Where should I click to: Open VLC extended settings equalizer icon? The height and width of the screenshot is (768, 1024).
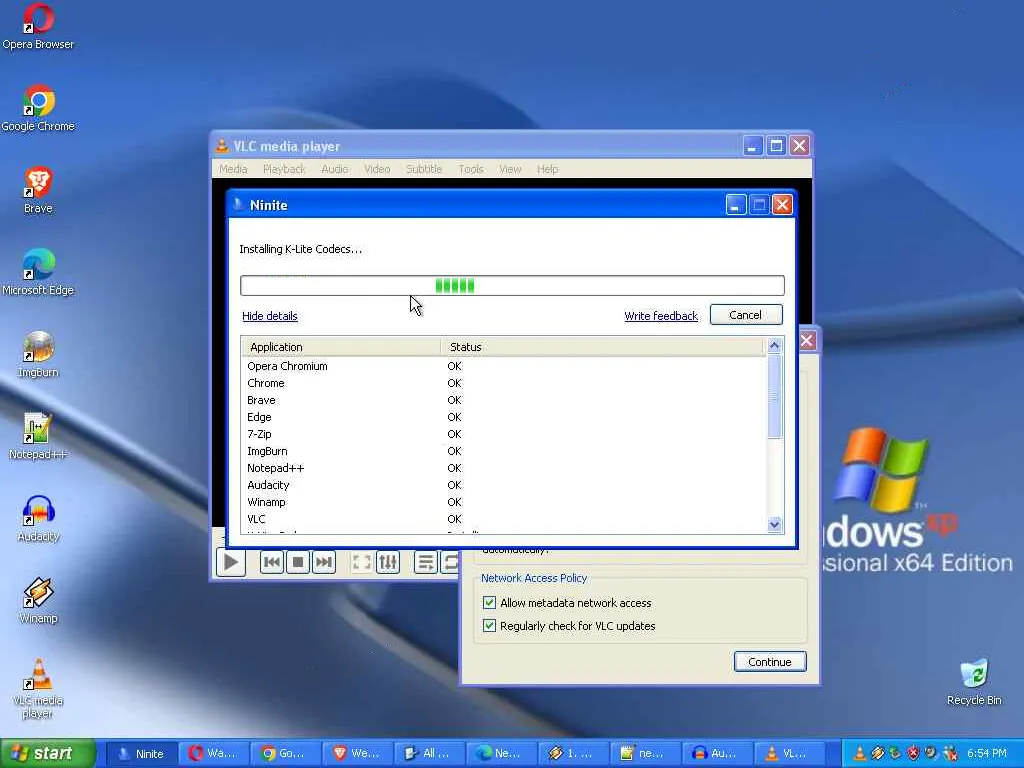click(388, 562)
